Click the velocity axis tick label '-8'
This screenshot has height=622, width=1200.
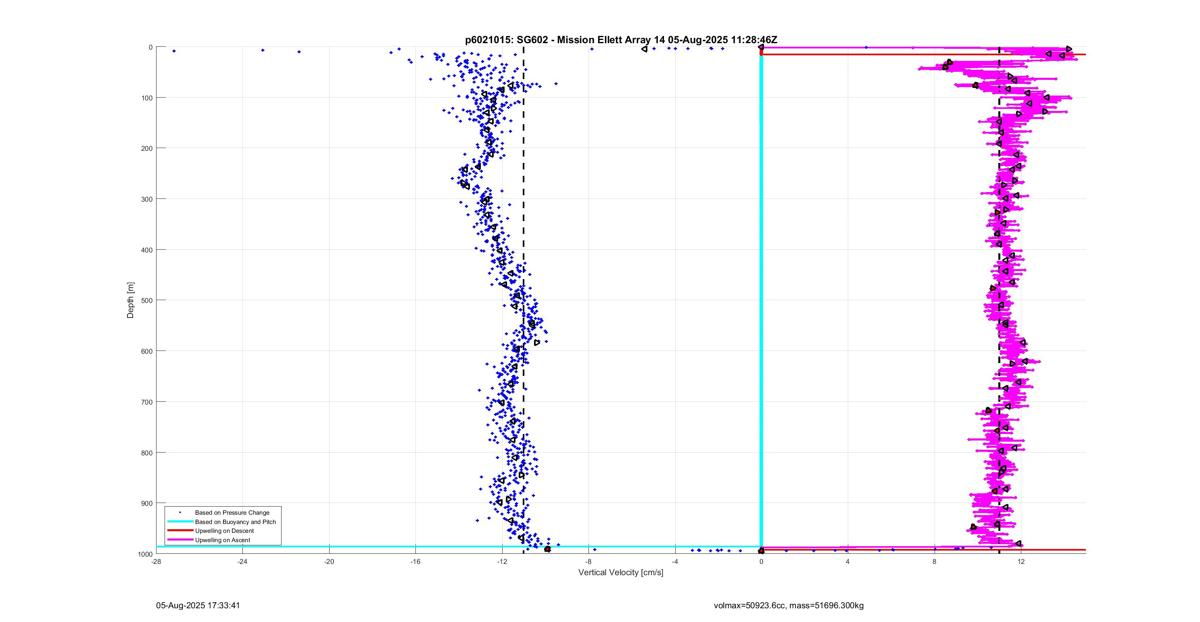click(x=588, y=562)
